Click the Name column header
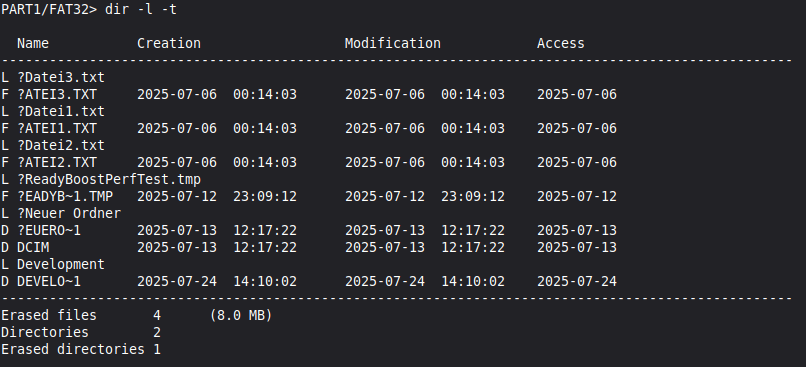The height and width of the screenshot is (367, 806). (x=33, y=44)
